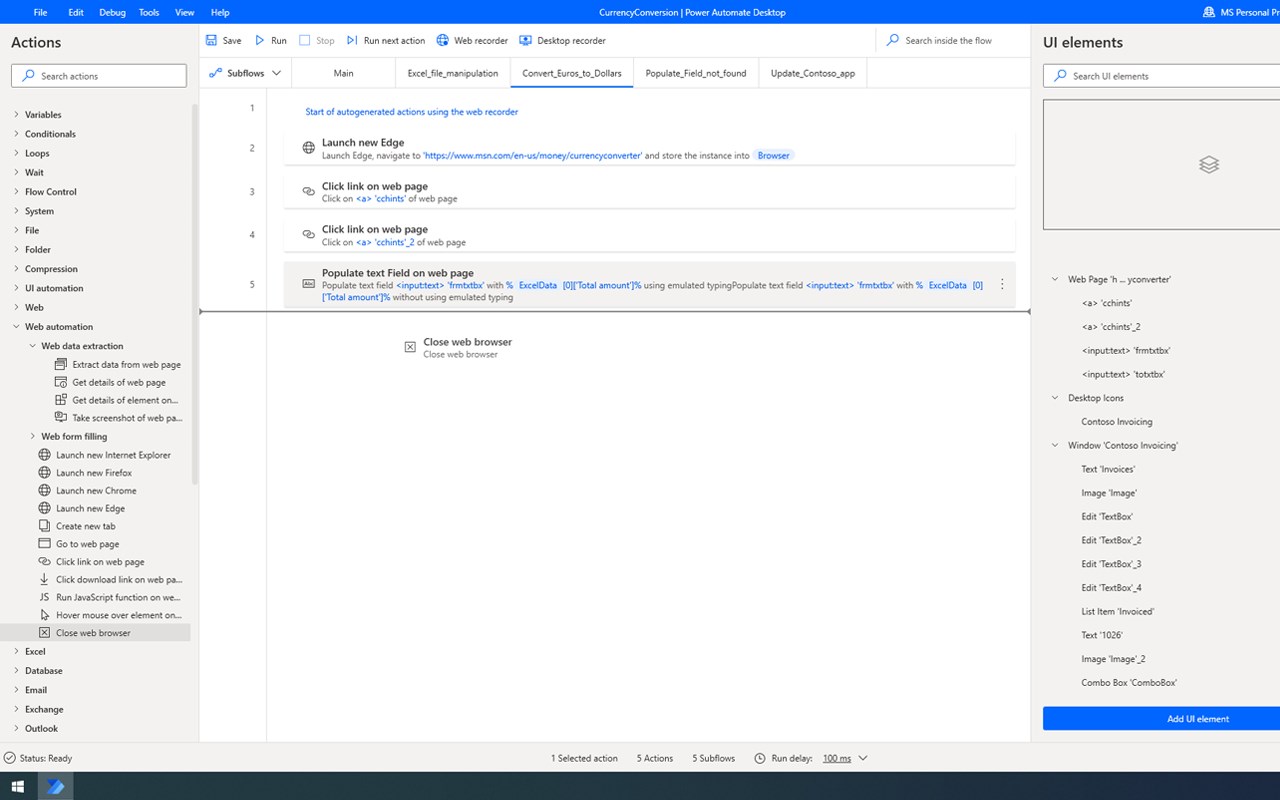Switch to Populate_Field_not_found tab
Image resolution: width=1280 pixels, height=800 pixels.
pyautogui.click(x=696, y=73)
